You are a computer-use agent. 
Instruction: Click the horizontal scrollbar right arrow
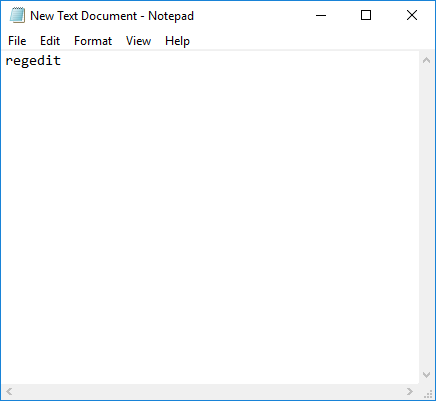coord(410,391)
